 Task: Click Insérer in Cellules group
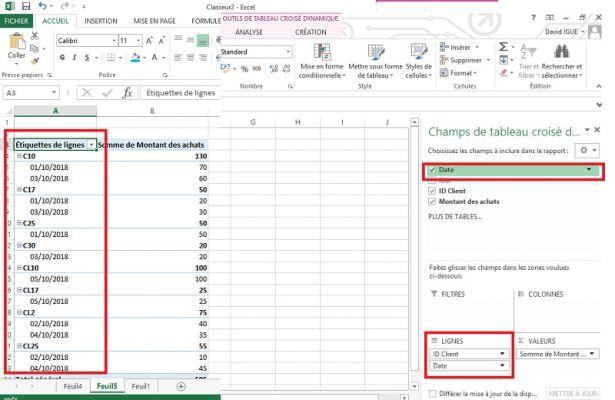[x=460, y=47]
